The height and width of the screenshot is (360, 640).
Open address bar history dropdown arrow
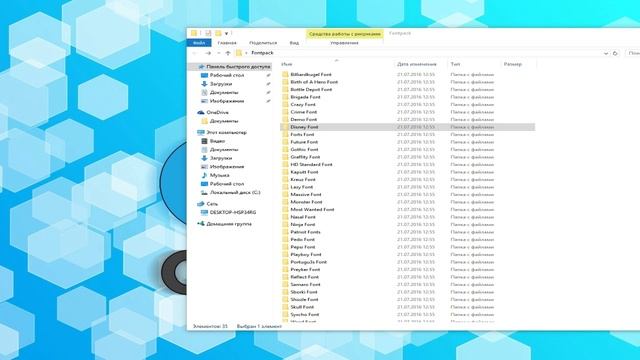(x=606, y=53)
